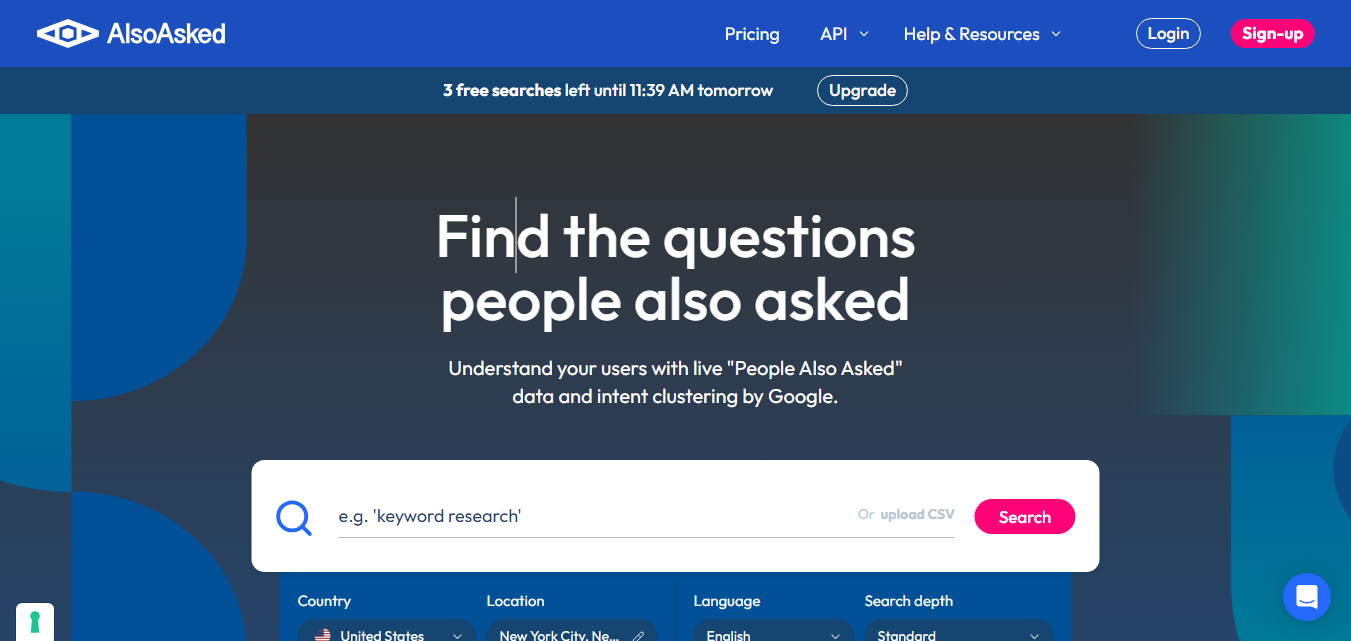Click the upload CSV link
Image resolution: width=1351 pixels, height=641 pixels.
917,514
